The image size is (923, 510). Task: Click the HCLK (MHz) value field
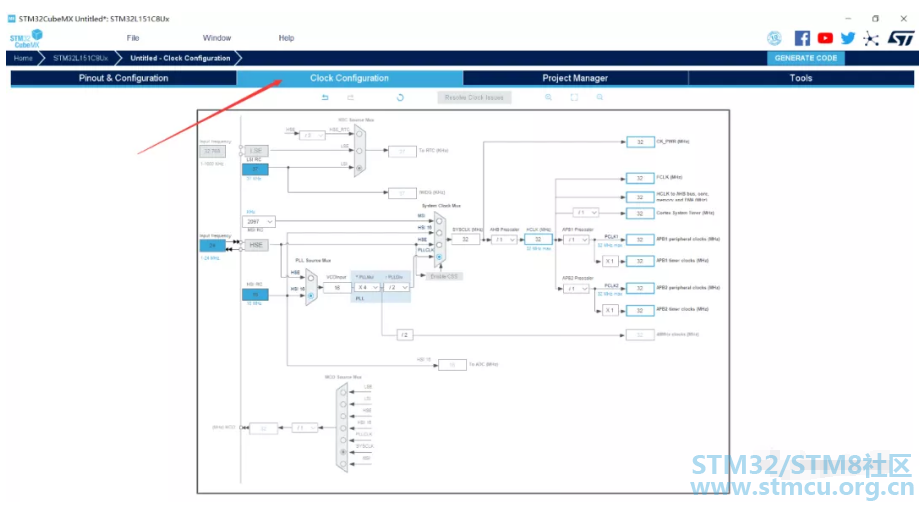point(538,240)
